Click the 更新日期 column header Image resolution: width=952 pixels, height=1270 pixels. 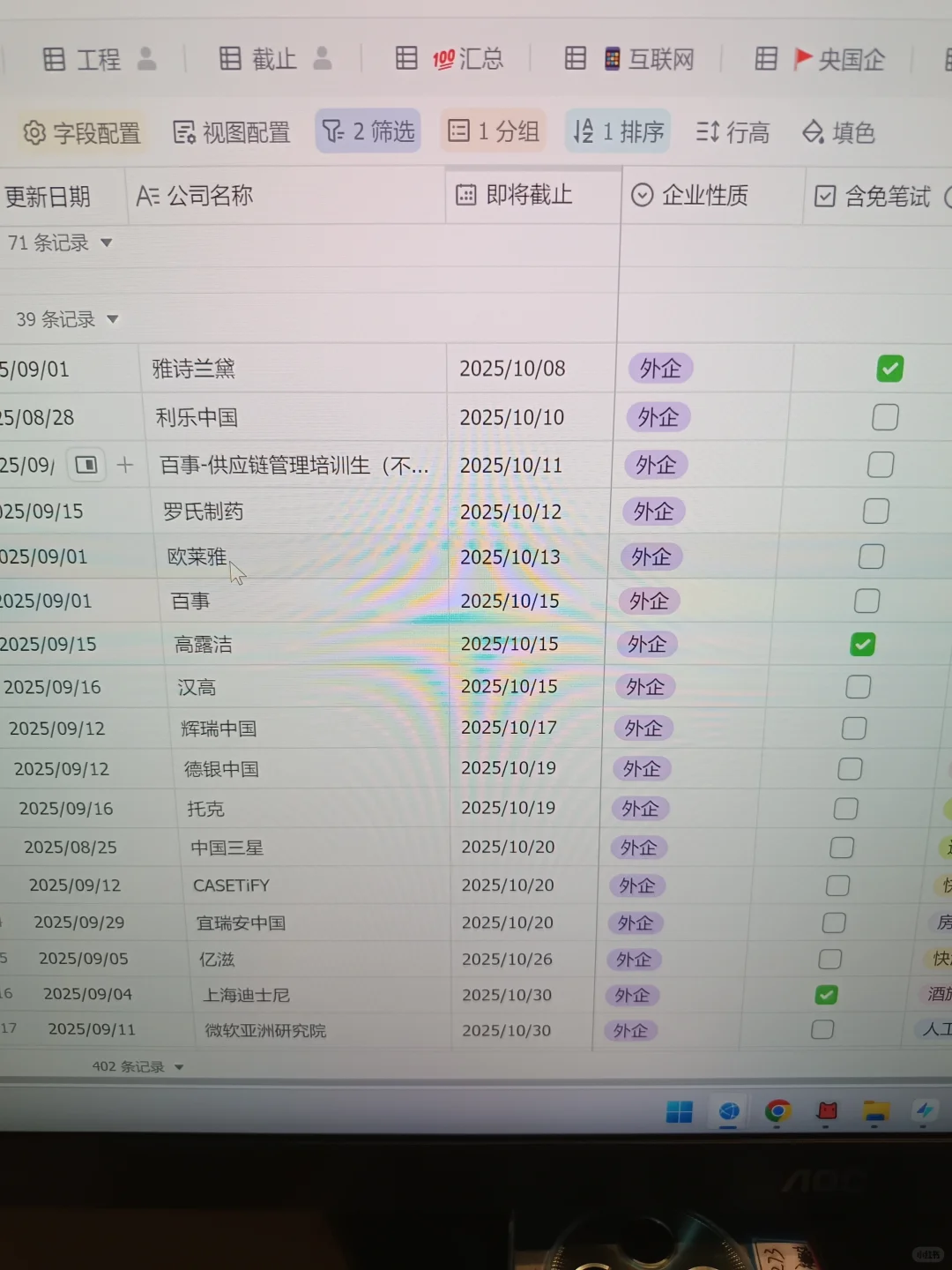click(62, 196)
